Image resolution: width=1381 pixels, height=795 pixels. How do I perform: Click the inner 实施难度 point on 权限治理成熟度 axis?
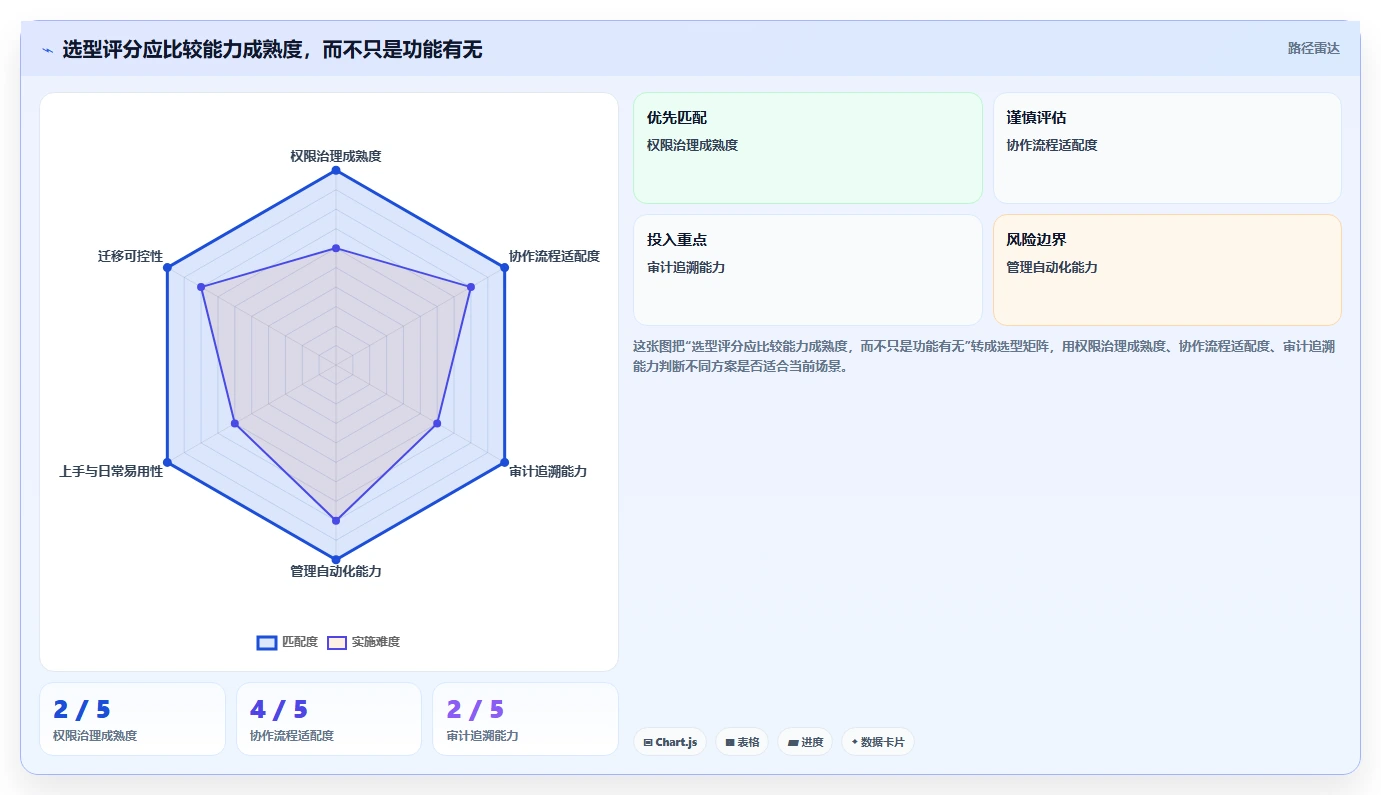point(336,248)
